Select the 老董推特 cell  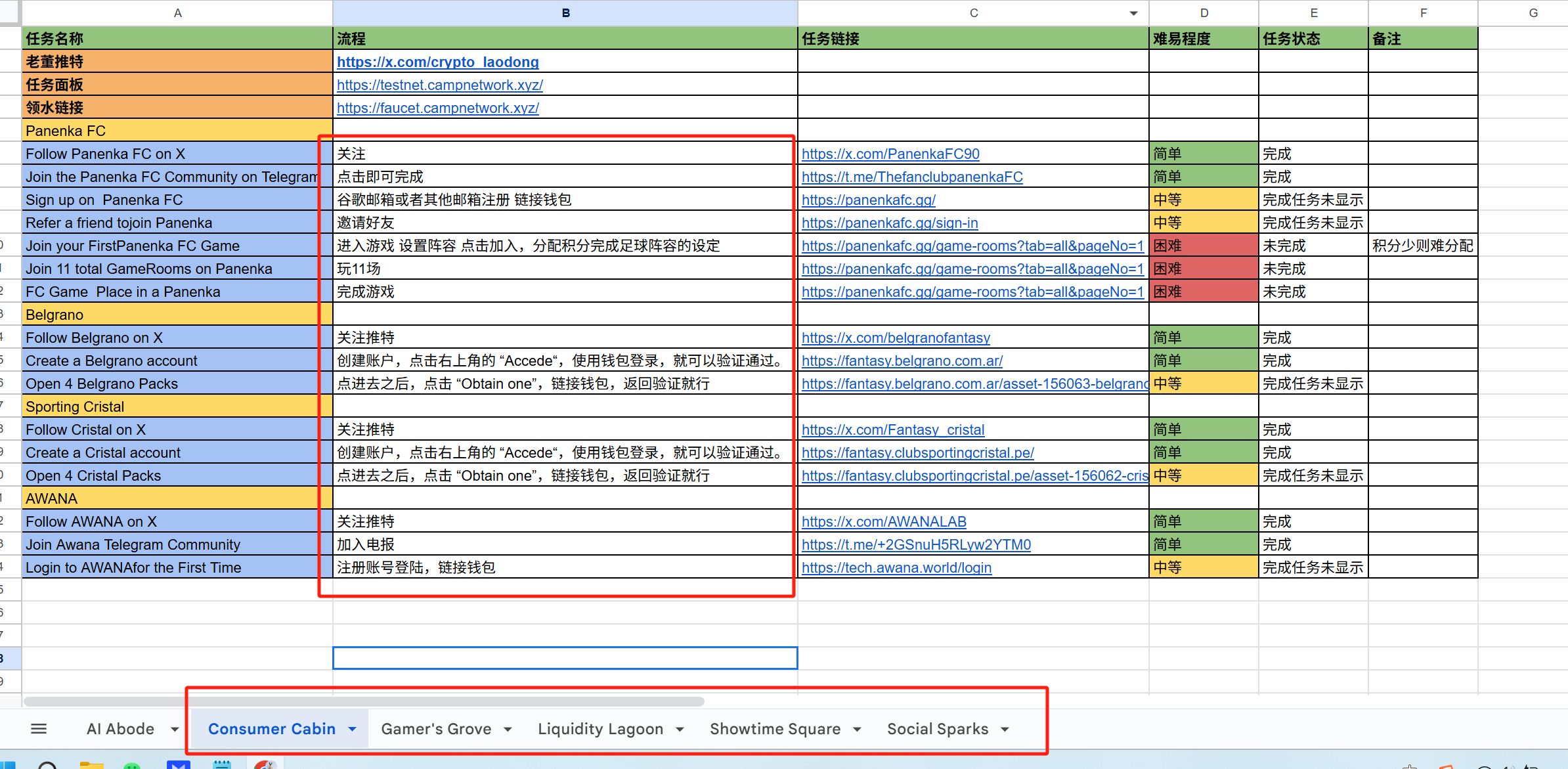click(x=177, y=62)
